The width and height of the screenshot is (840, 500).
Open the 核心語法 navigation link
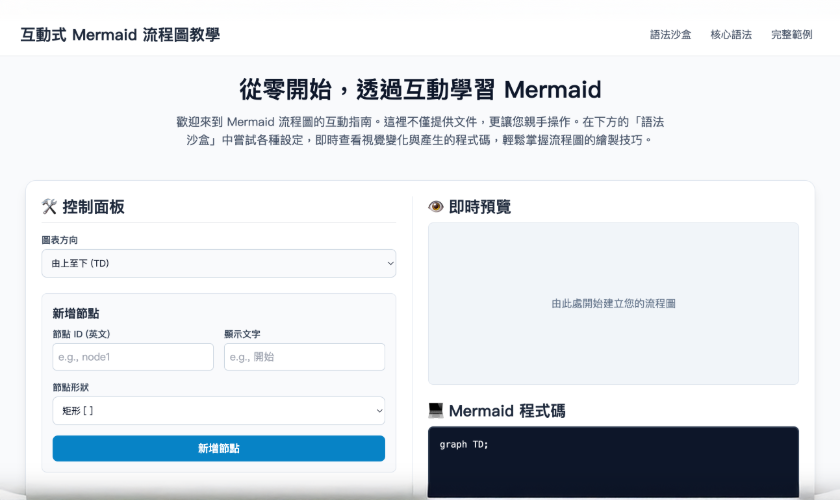(731, 35)
